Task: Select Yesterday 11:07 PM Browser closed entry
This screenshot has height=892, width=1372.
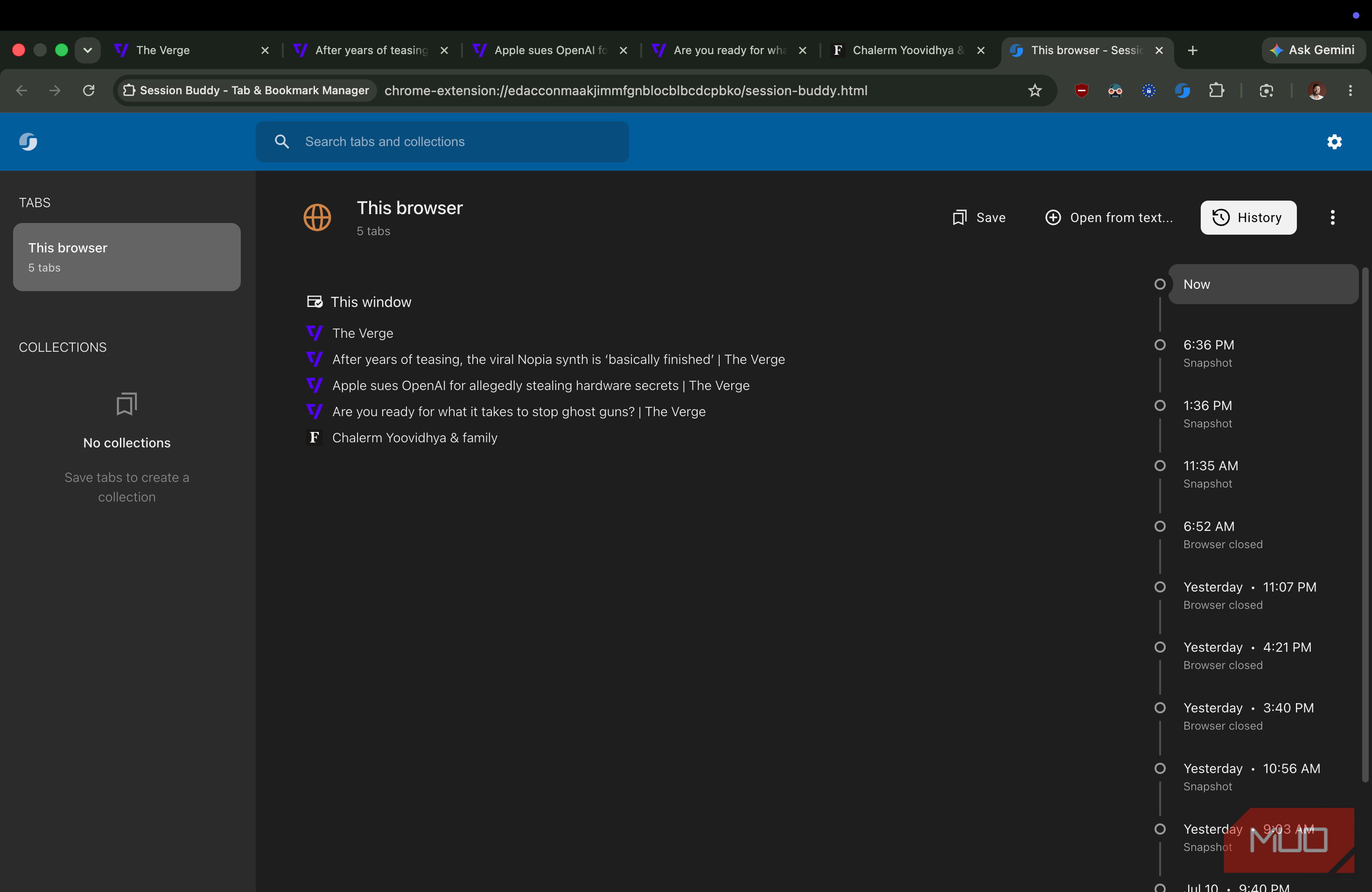Action: (1263, 595)
